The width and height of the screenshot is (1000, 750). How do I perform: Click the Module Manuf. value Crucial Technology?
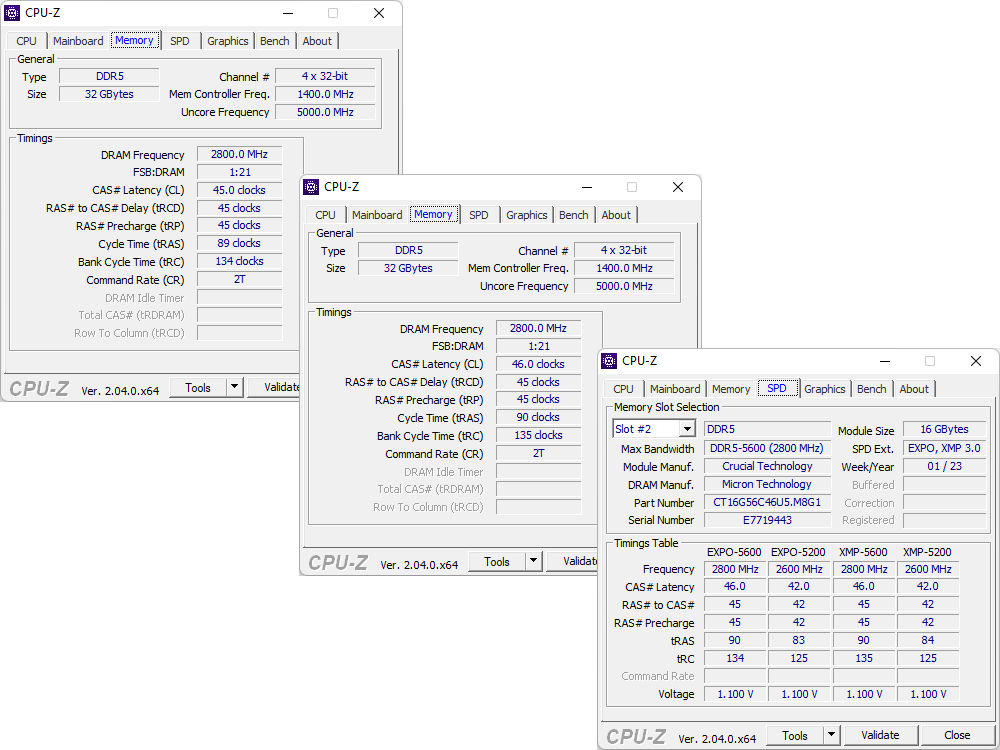click(767, 466)
